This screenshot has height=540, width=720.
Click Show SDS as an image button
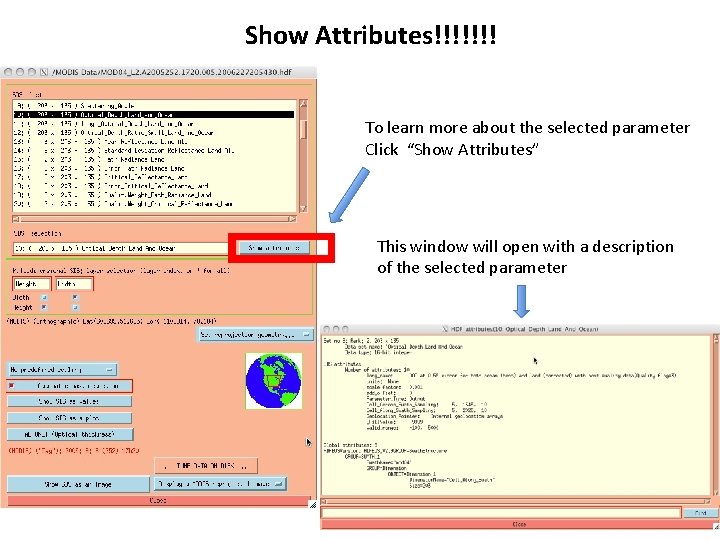(x=78, y=484)
